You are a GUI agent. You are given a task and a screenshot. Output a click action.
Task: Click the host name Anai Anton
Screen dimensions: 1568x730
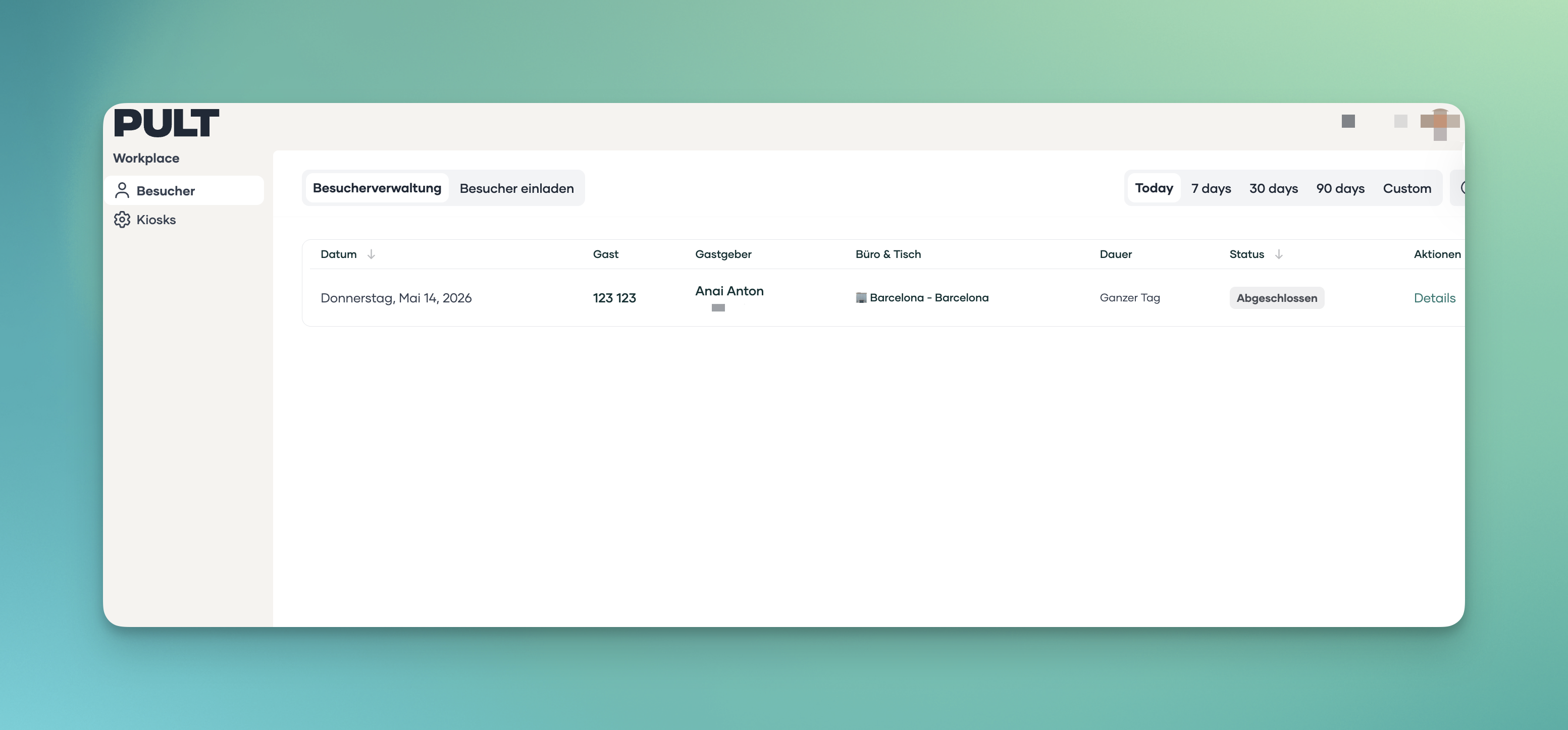(x=729, y=290)
